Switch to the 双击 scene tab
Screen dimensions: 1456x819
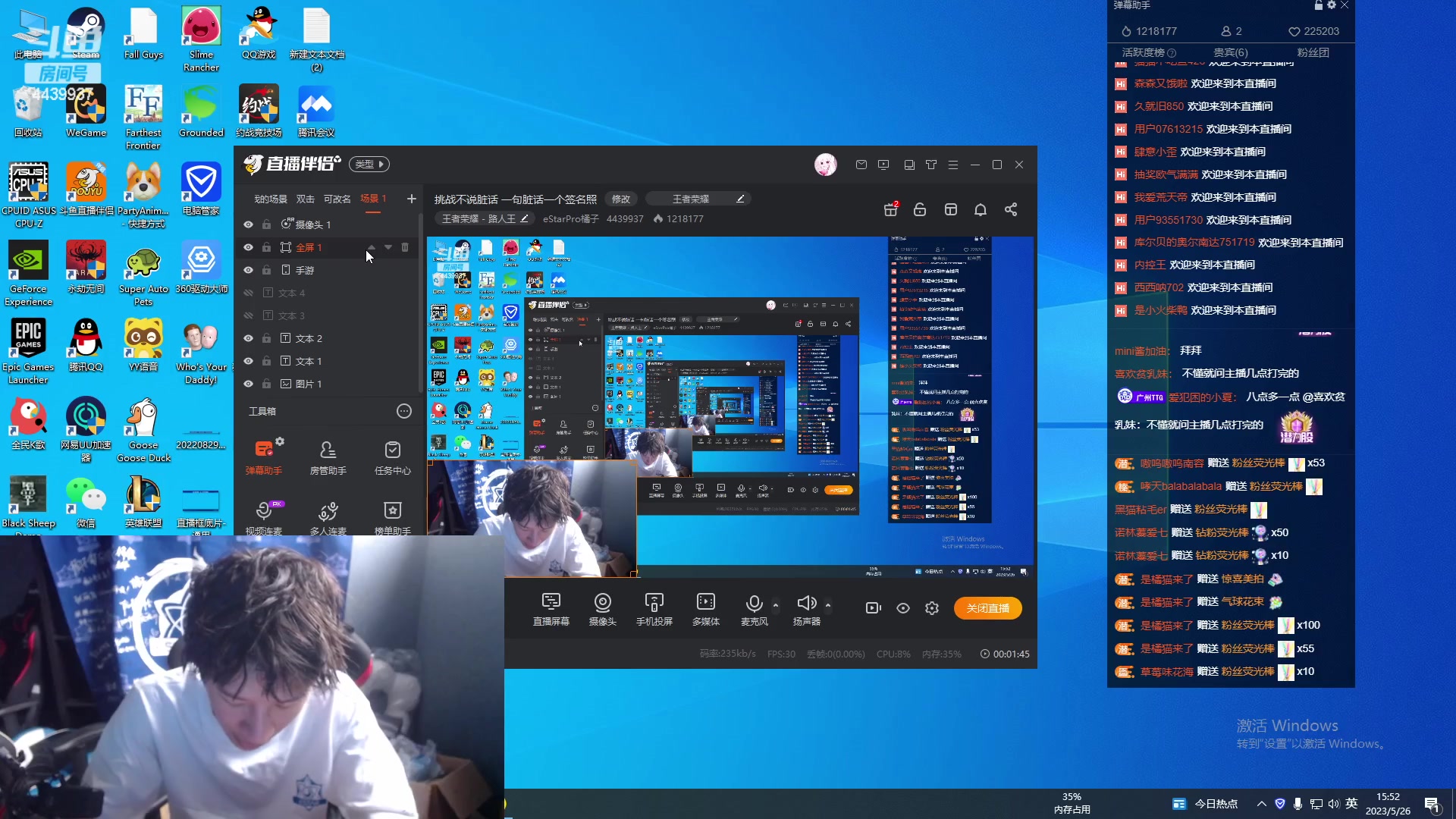tap(305, 199)
